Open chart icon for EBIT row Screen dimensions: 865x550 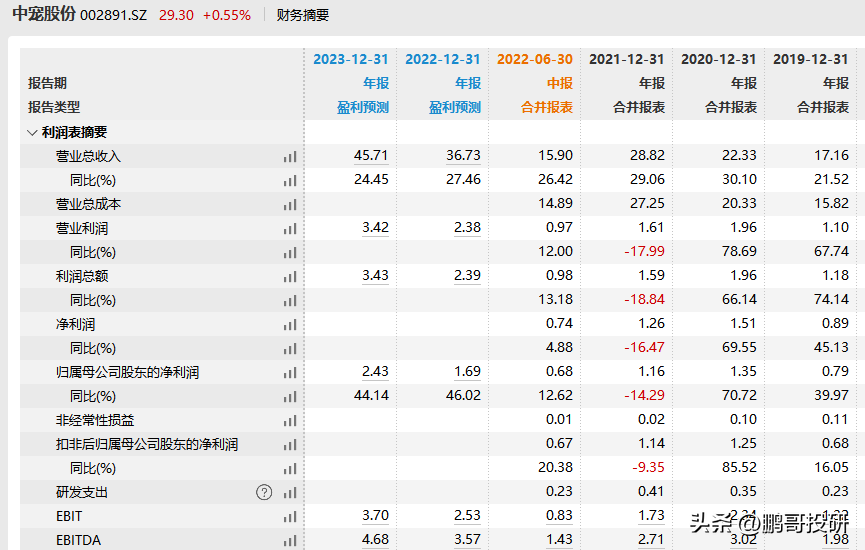(x=290, y=516)
